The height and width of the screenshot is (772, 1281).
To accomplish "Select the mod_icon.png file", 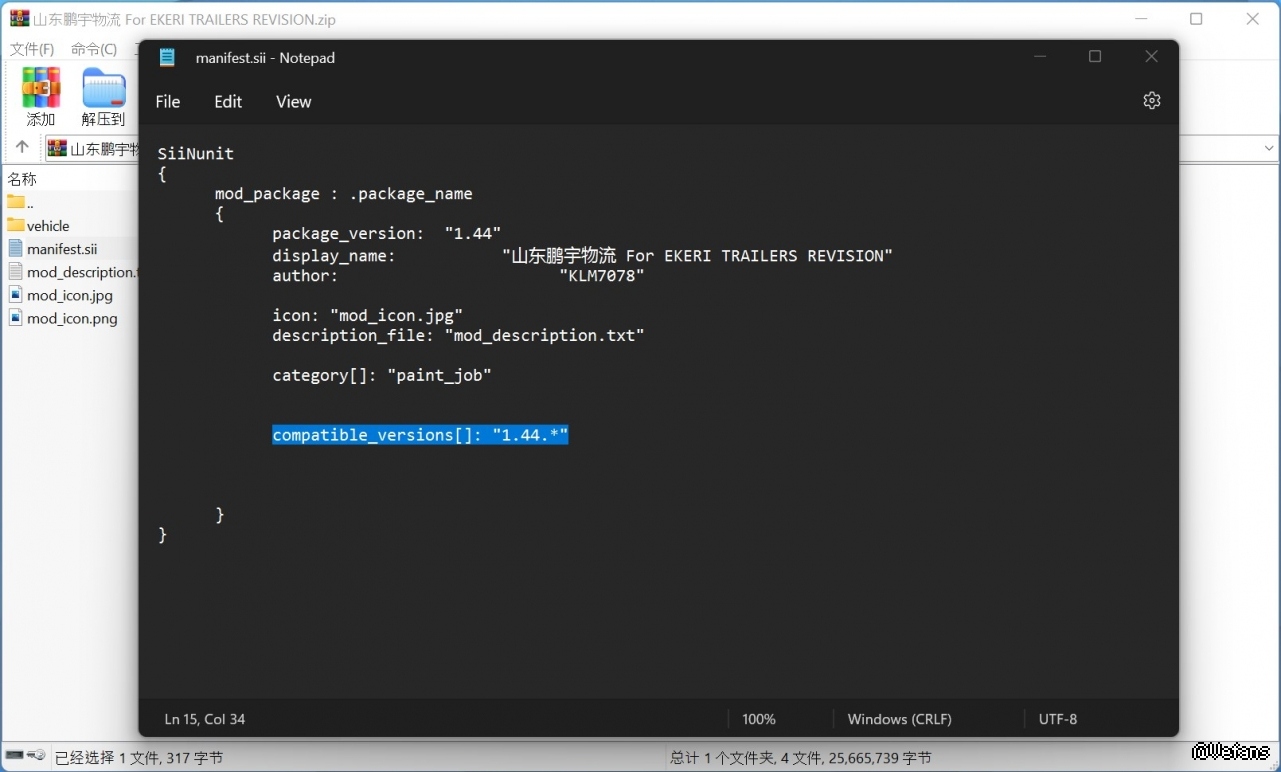I will point(72,318).
